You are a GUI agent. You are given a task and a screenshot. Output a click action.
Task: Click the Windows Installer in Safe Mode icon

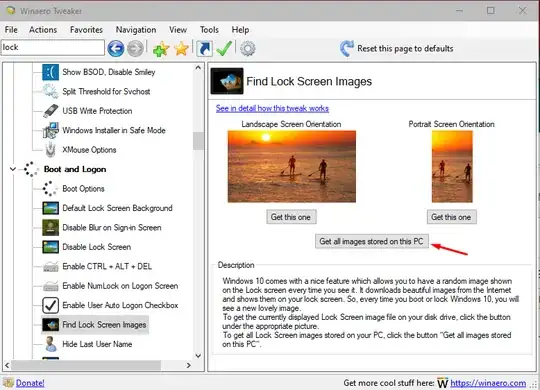point(51,130)
